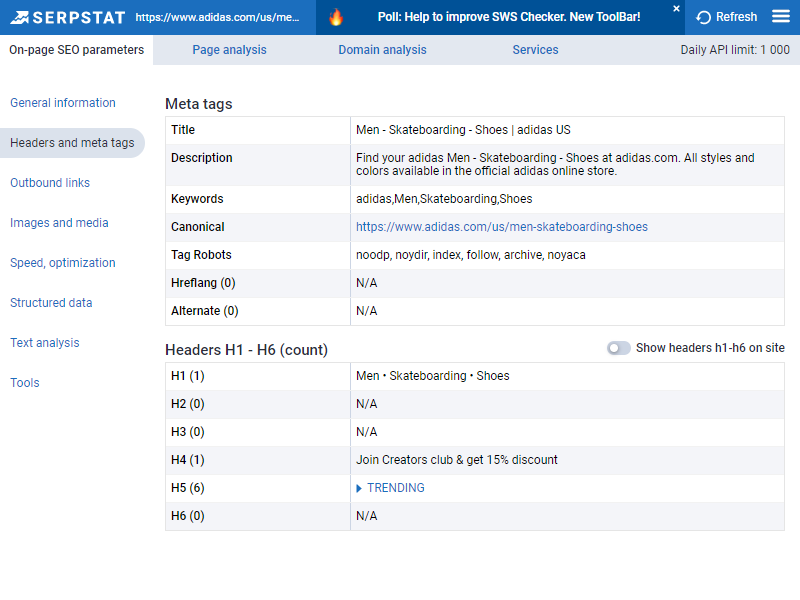Click the H3 (0) row label

[188, 432]
